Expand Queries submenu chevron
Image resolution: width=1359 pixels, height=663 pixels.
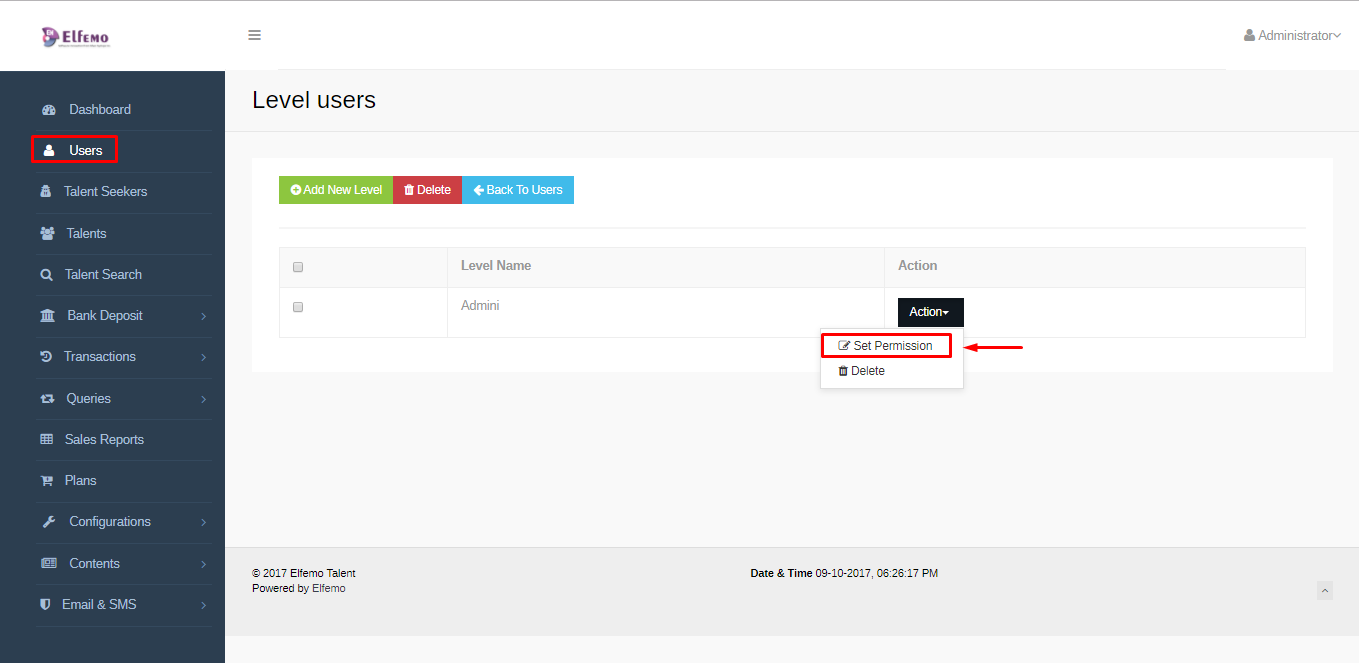click(x=203, y=399)
